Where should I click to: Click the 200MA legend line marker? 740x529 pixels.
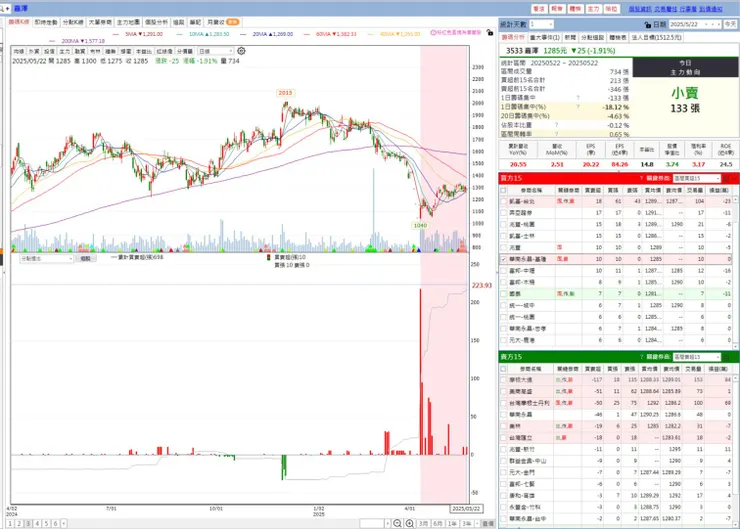(52, 41)
